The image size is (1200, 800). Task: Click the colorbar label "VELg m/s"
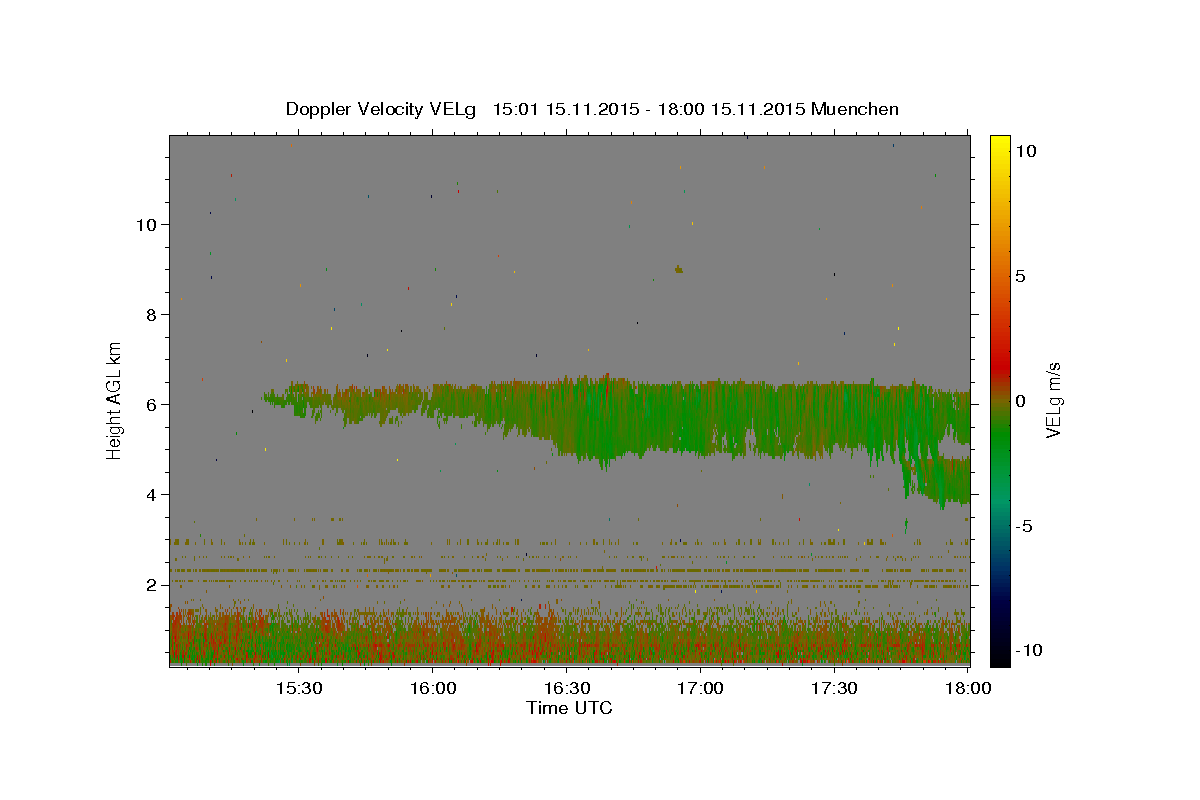(1054, 400)
